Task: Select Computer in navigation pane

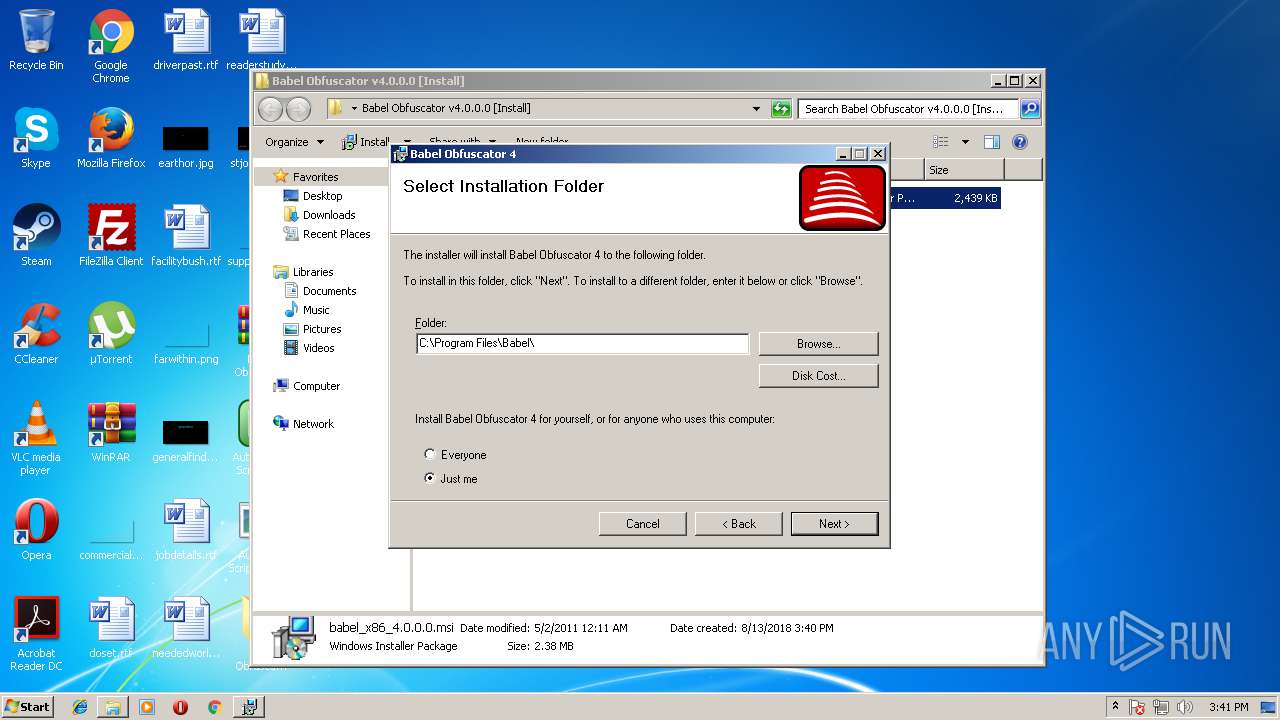Action: pyautogui.click(x=316, y=386)
